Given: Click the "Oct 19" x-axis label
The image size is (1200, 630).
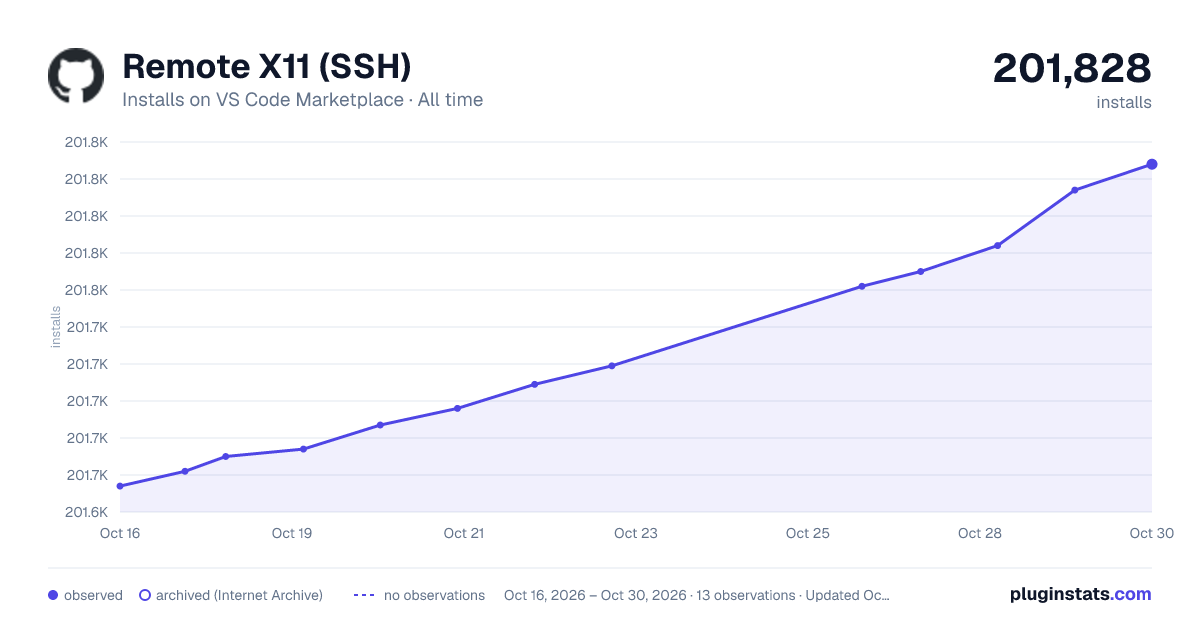Looking at the screenshot, I should (x=292, y=533).
